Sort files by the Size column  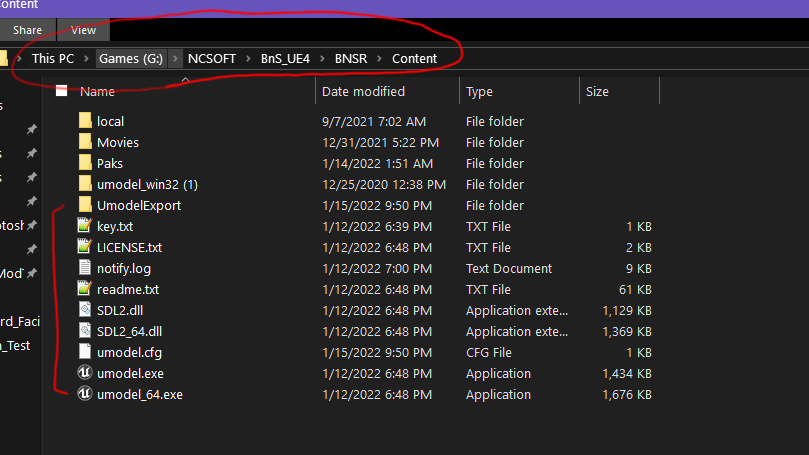[x=597, y=91]
